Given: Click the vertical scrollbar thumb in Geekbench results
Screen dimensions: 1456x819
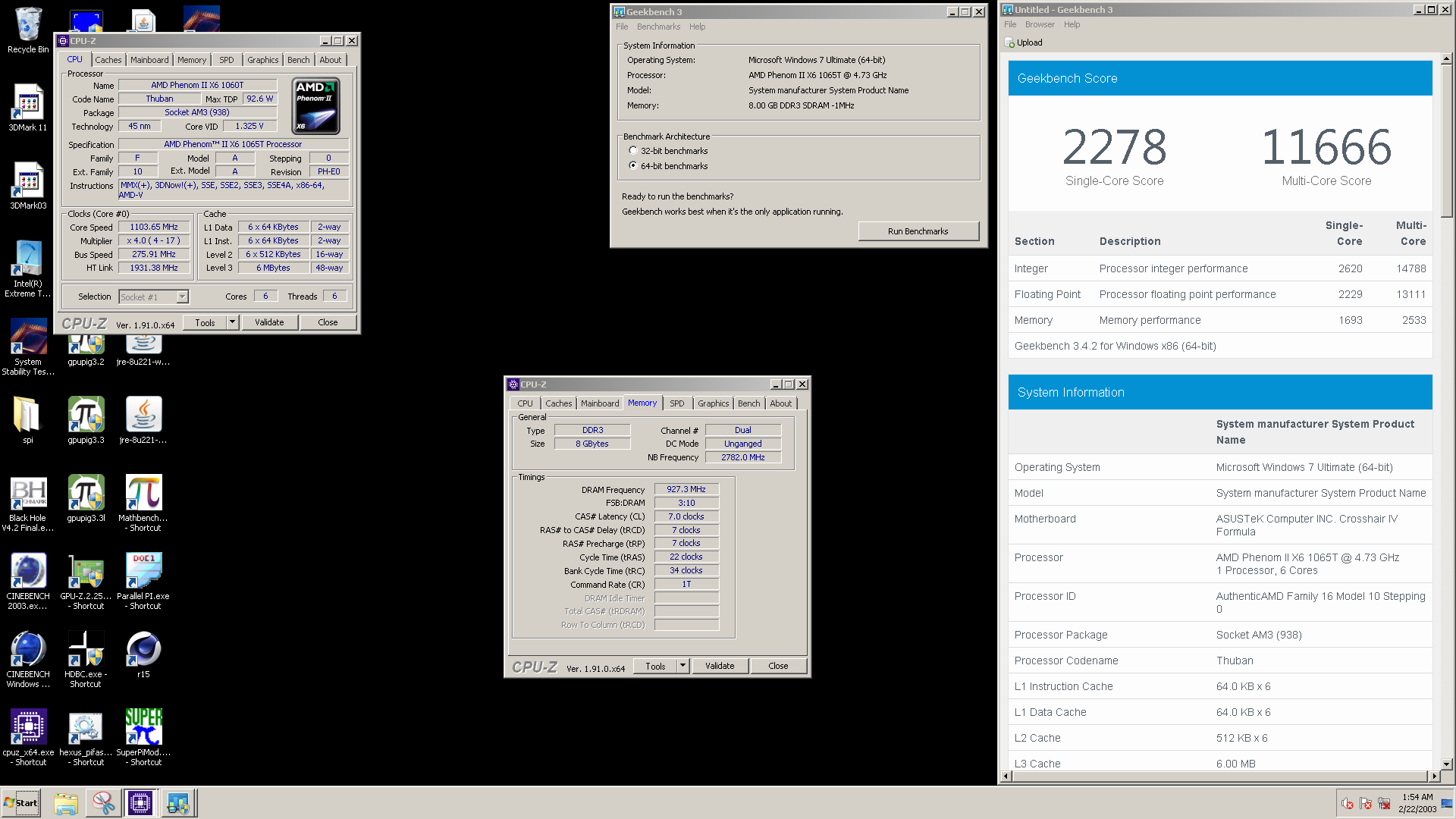Looking at the screenshot, I should [1446, 140].
